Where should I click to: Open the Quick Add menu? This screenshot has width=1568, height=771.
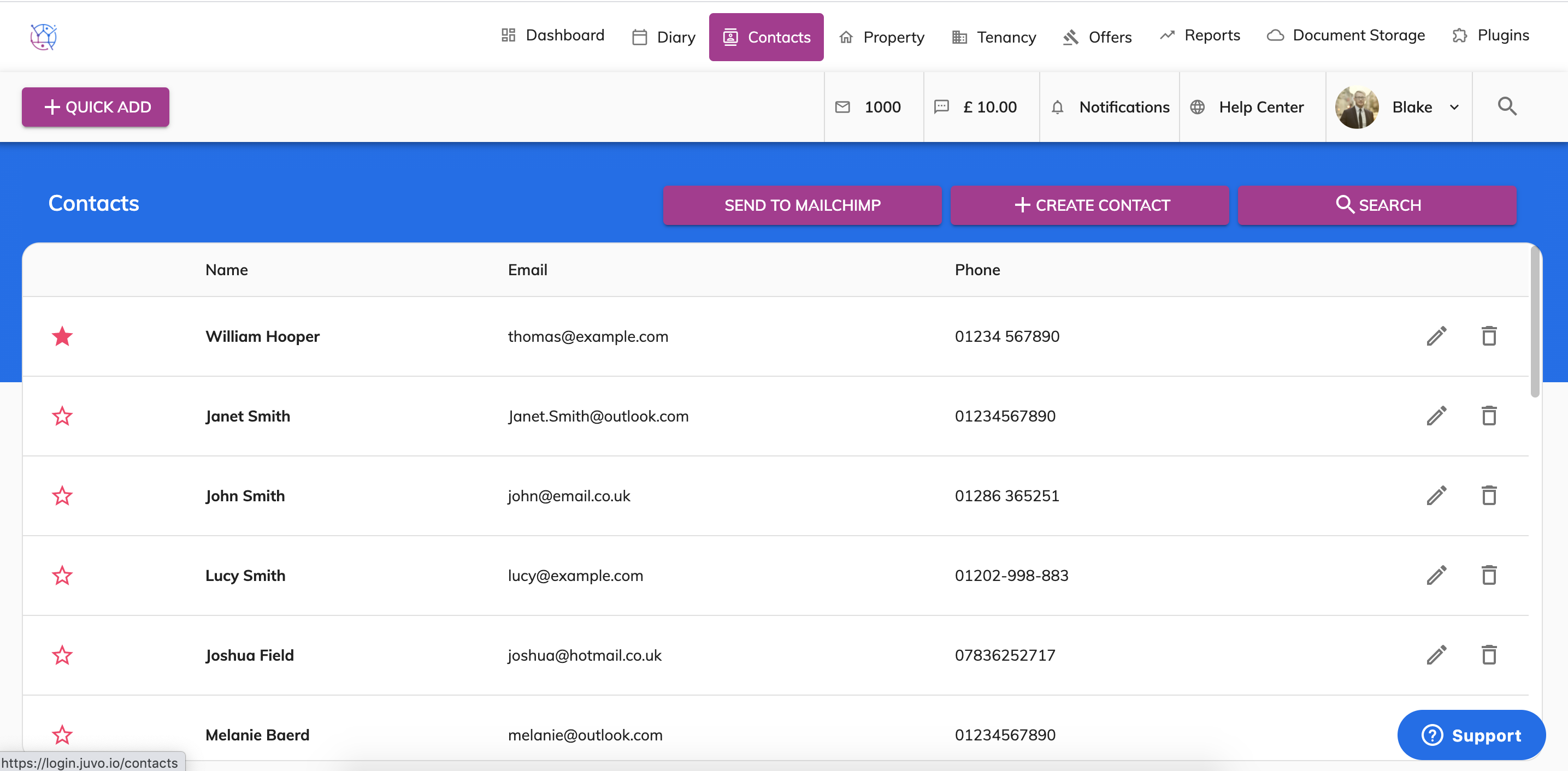(x=96, y=107)
